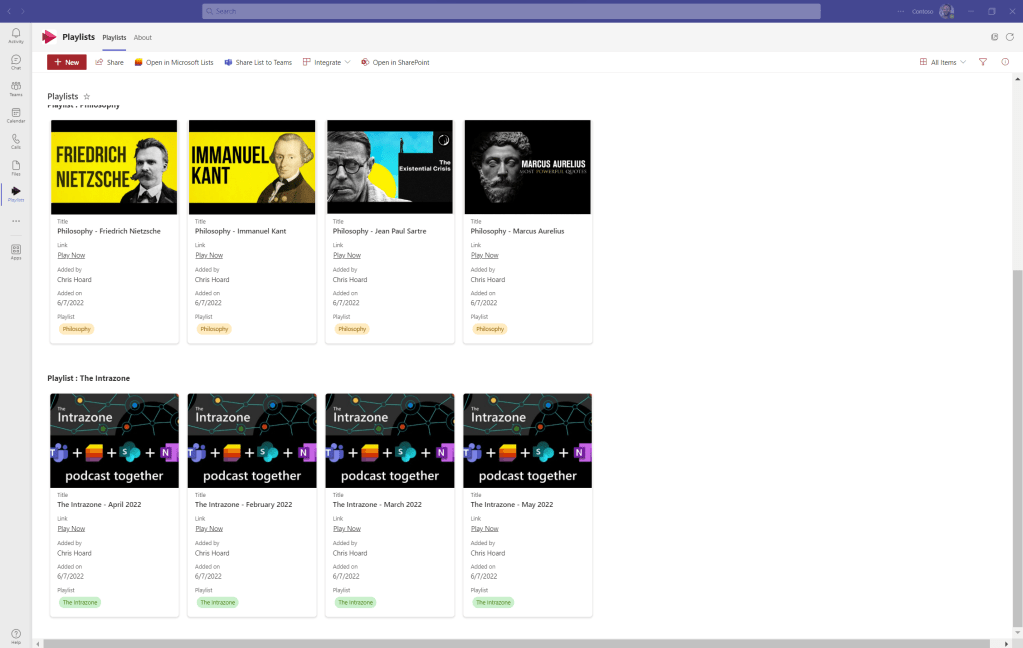Viewport: 1023px width, 648px height.
Task: Open Chat from the left rail
Action: (x=16, y=62)
